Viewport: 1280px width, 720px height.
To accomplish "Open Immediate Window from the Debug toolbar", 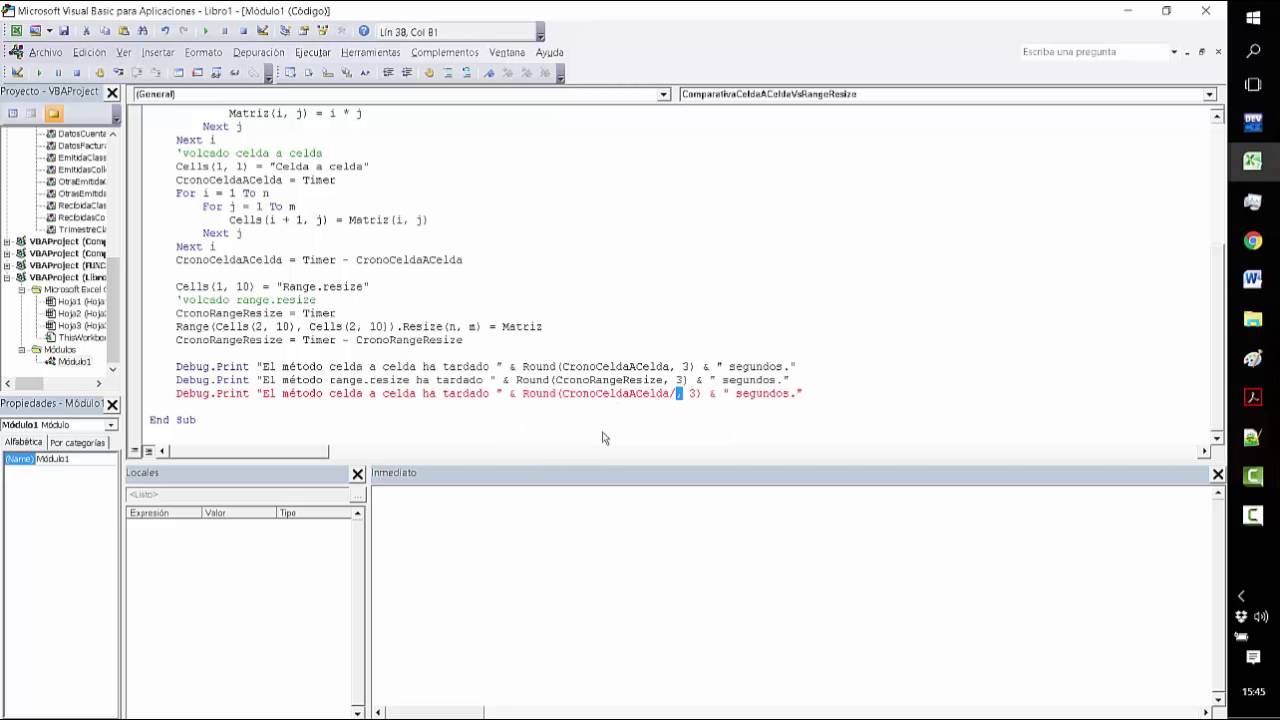I will tap(197, 72).
